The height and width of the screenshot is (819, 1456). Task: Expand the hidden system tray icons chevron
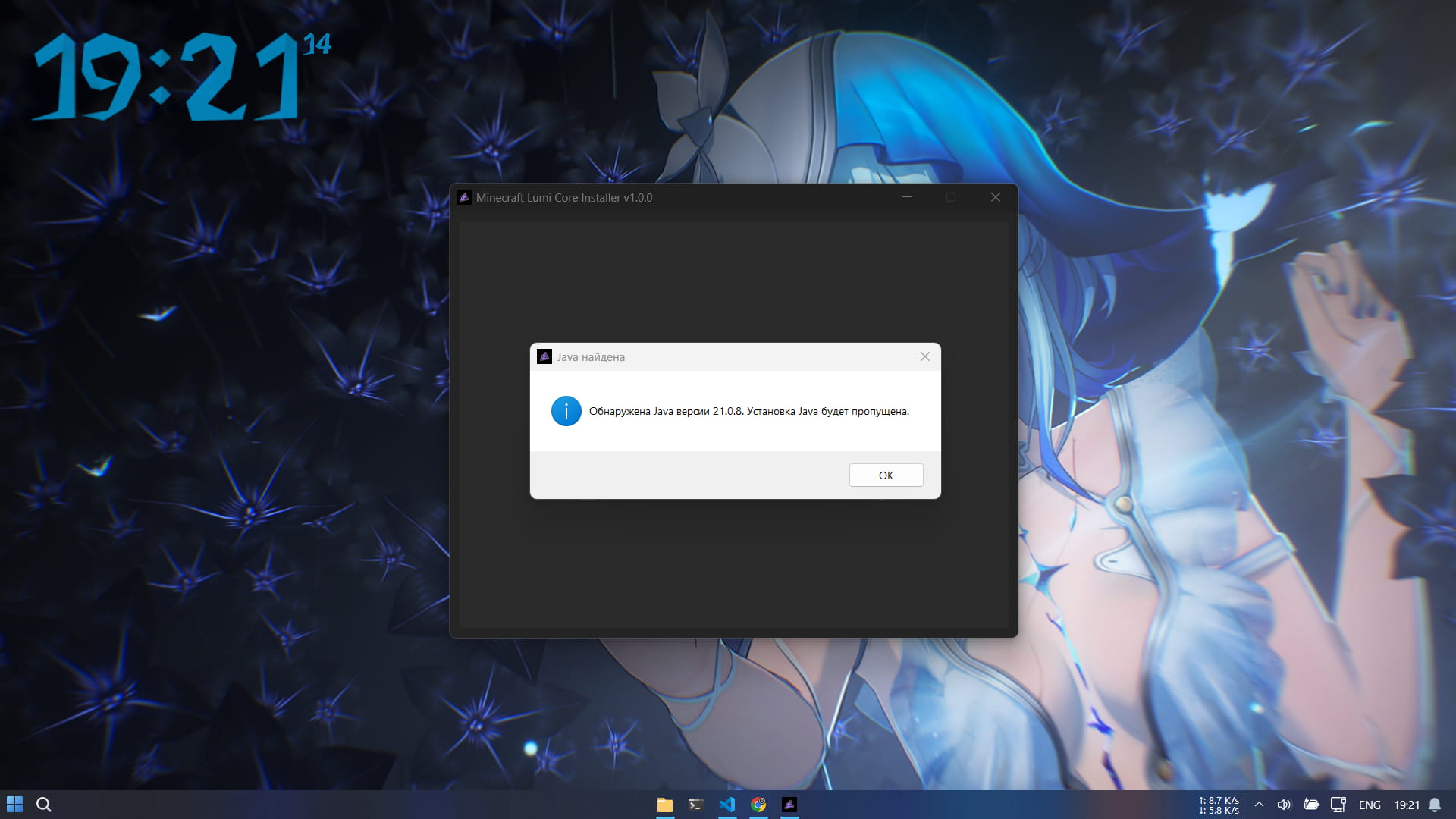[1259, 805]
